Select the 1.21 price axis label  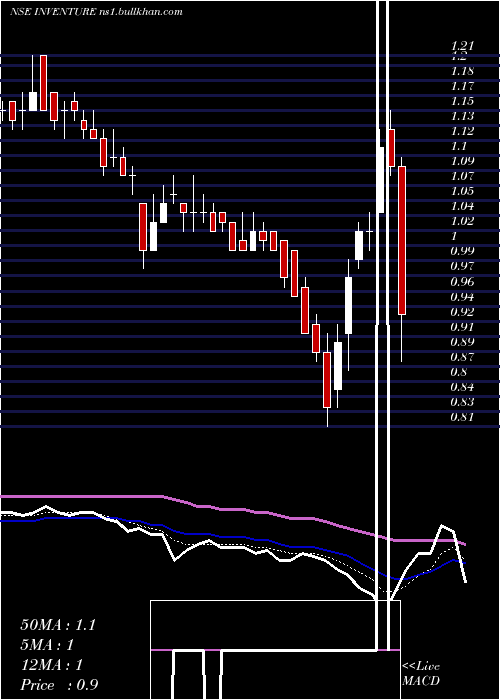coord(462,46)
